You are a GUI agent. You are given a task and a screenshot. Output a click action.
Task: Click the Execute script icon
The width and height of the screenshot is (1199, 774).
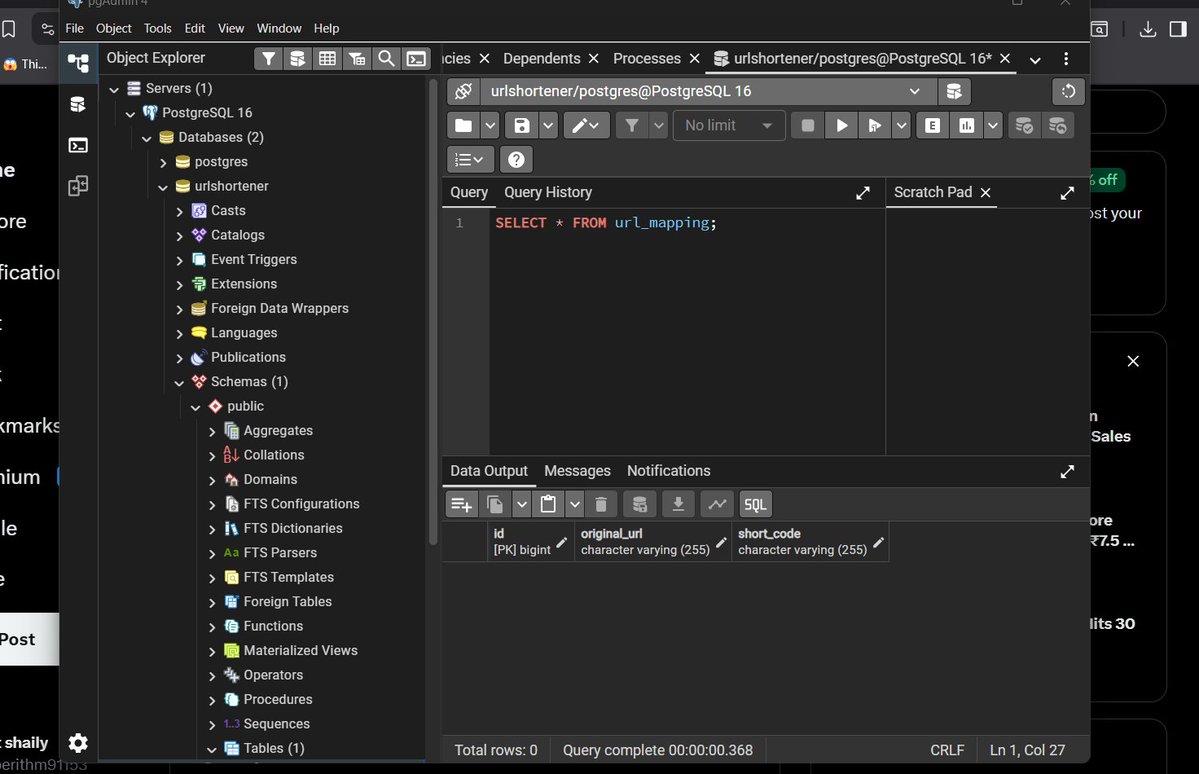(874, 125)
